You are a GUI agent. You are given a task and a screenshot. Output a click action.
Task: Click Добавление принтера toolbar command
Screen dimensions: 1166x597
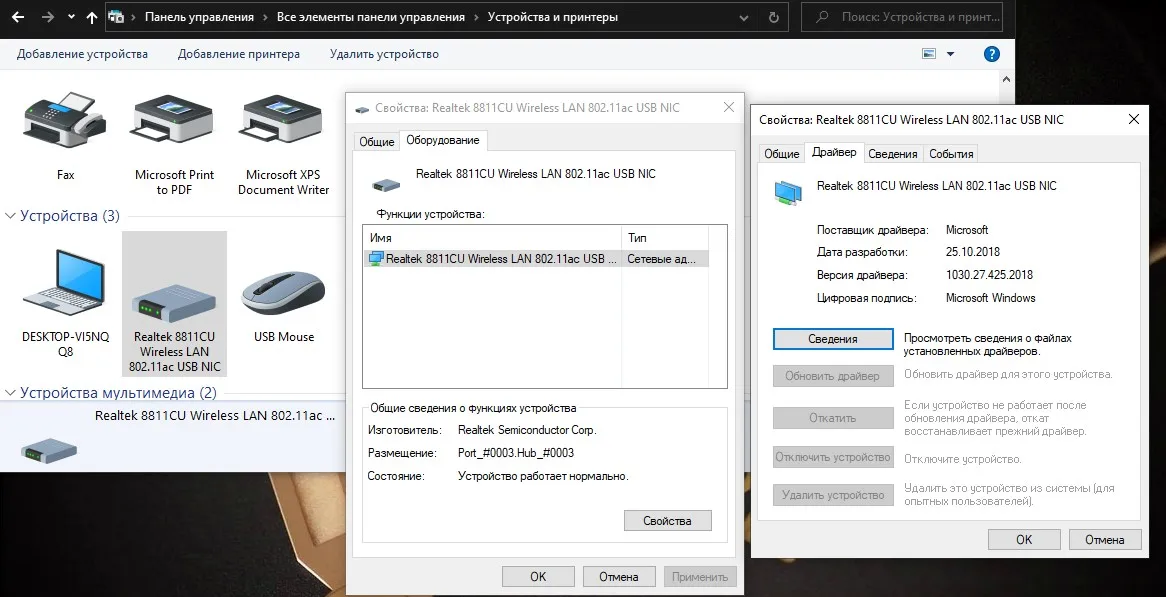point(239,54)
